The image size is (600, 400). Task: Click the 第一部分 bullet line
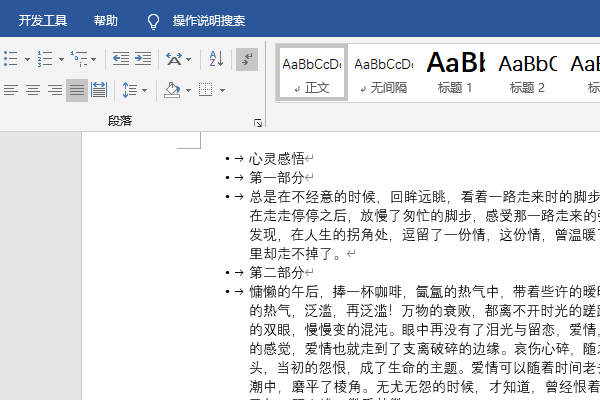tap(277, 177)
